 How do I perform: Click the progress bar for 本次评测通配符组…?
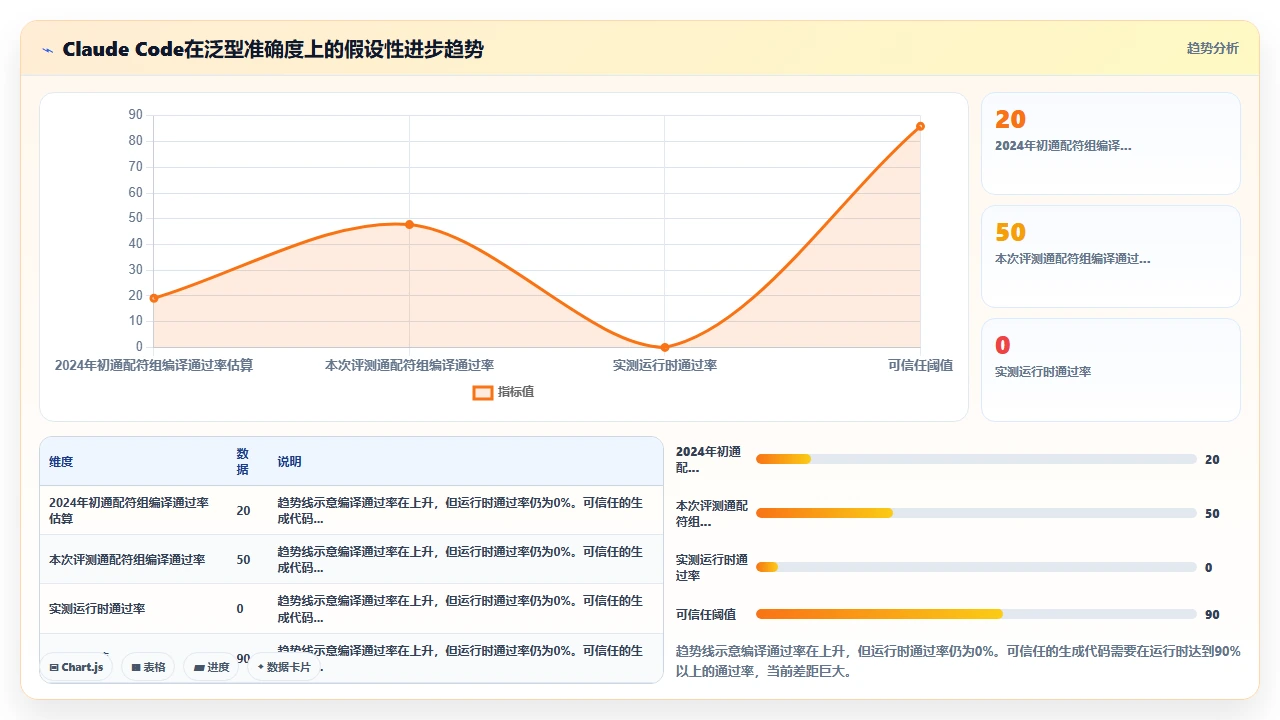976,513
